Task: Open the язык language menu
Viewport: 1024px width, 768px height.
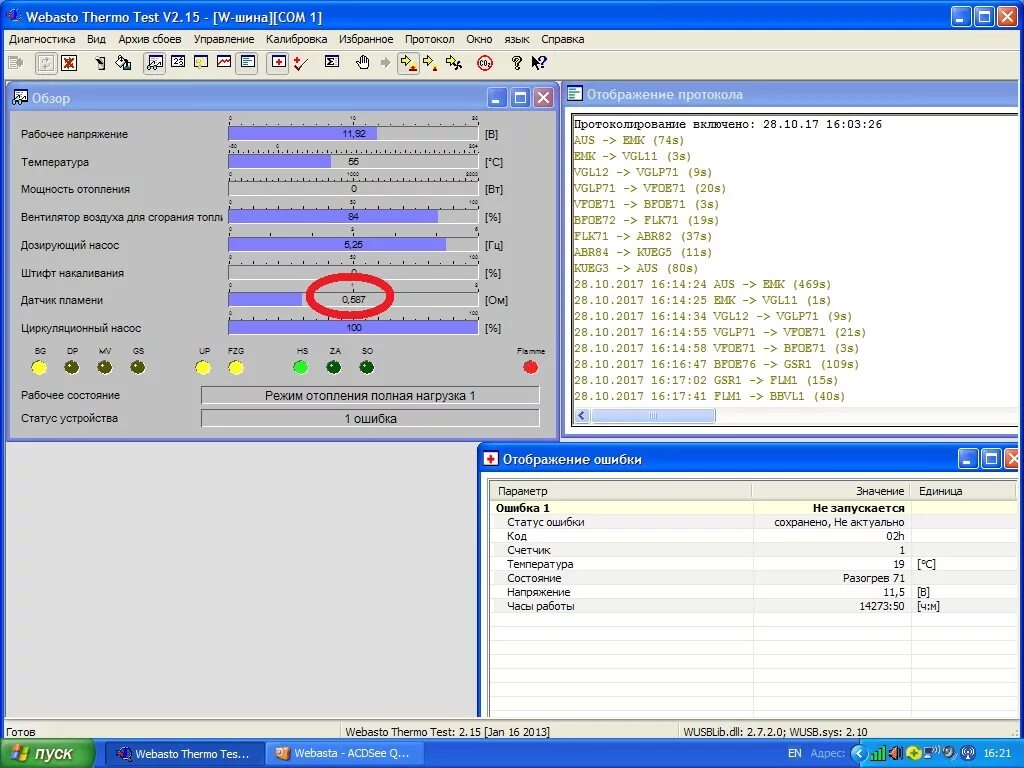Action: click(x=517, y=39)
